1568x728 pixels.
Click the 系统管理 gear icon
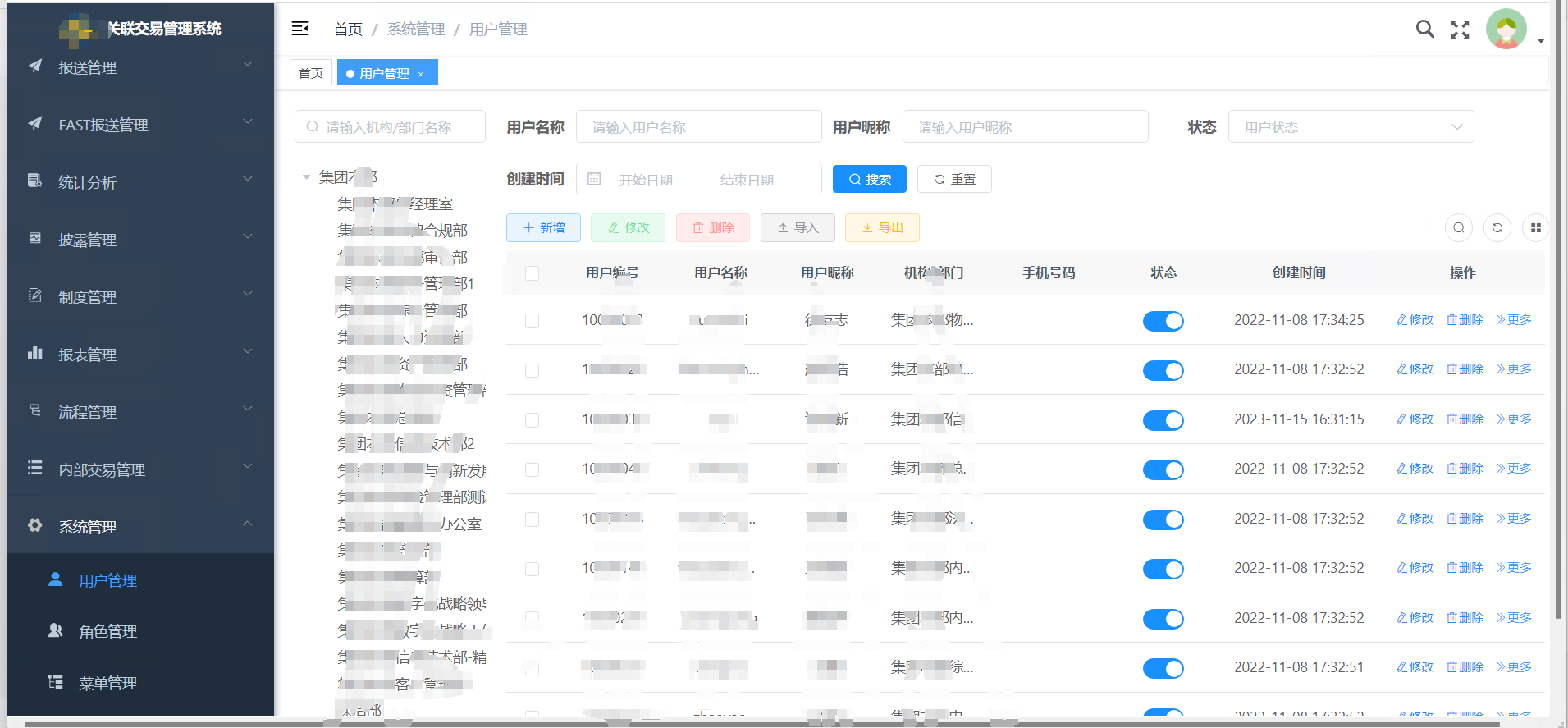coord(34,525)
